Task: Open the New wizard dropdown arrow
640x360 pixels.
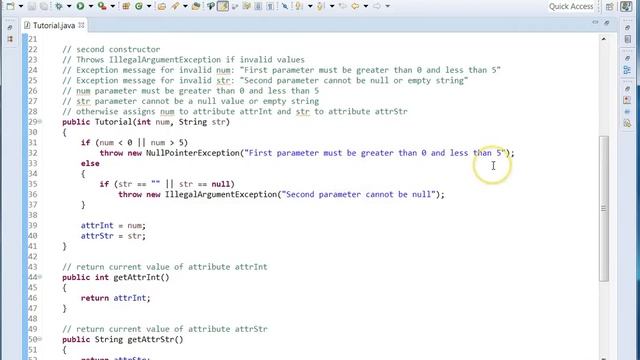Action: coord(21,6)
